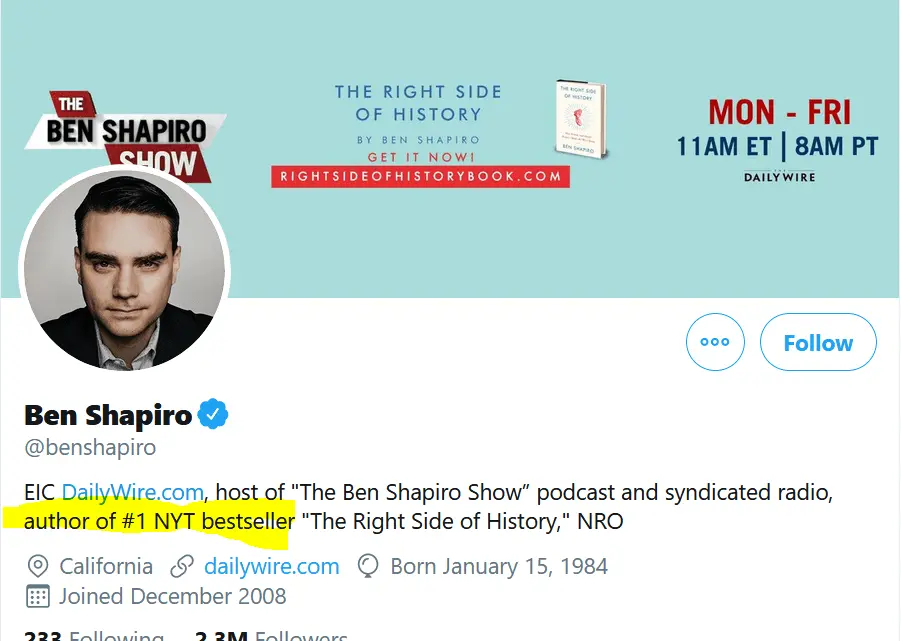Click the red RIGHTSIDEOFHISTORYBOOK.COM label

click(x=420, y=176)
